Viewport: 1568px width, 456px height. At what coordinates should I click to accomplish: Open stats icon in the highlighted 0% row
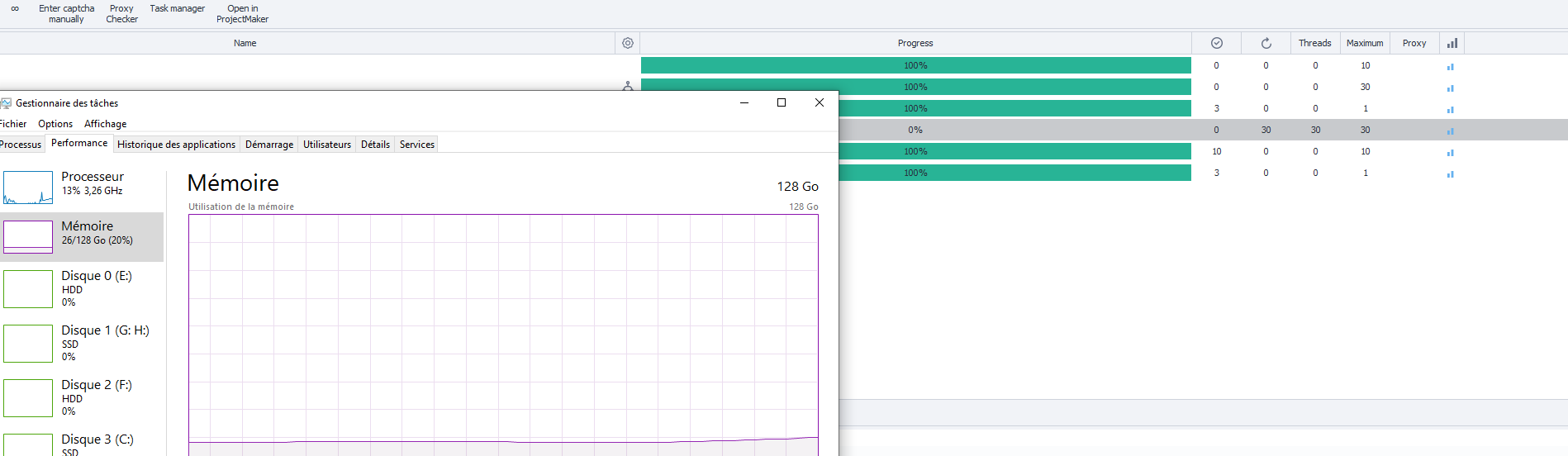pyautogui.click(x=1450, y=131)
